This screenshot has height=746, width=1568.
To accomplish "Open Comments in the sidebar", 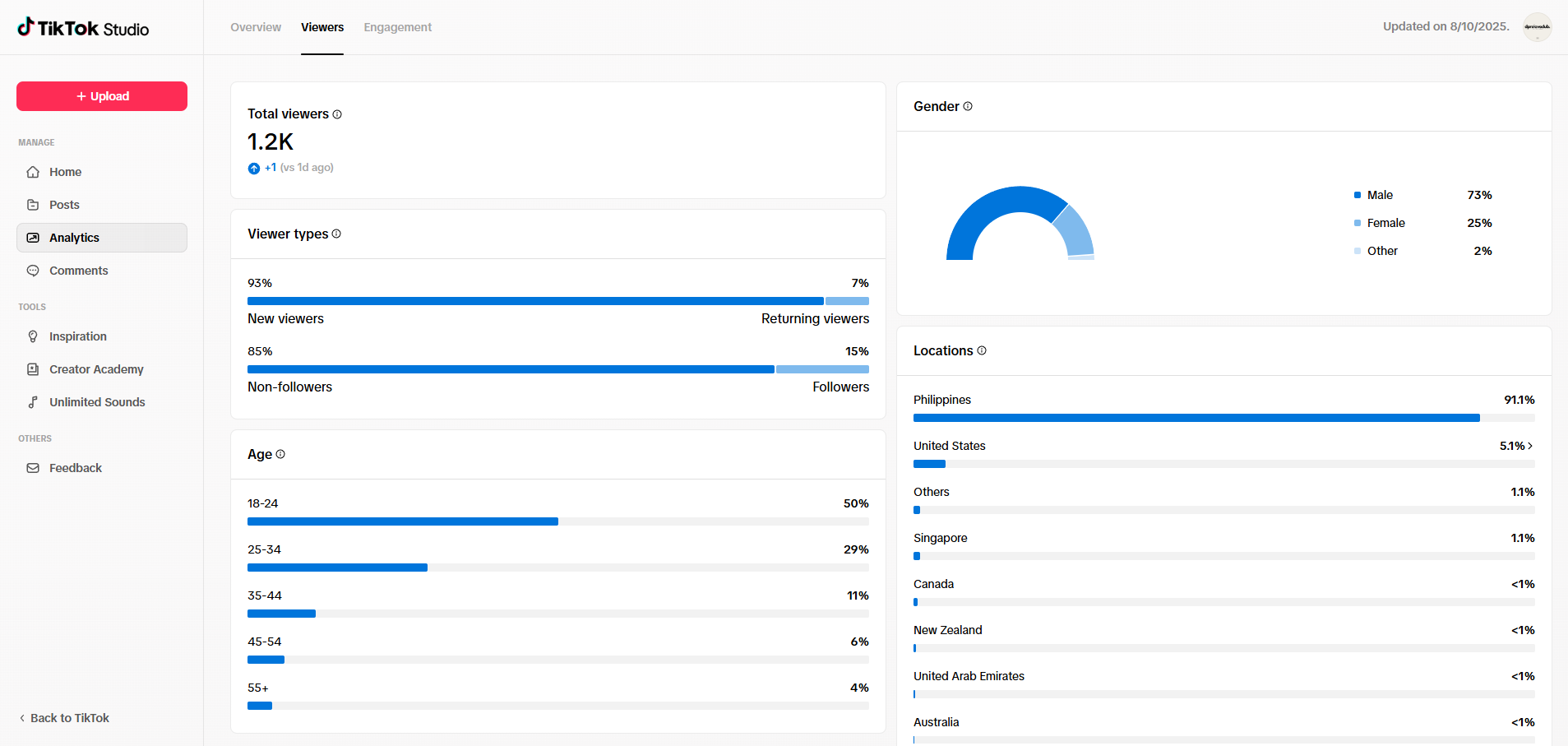I will pyautogui.click(x=78, y=271).
